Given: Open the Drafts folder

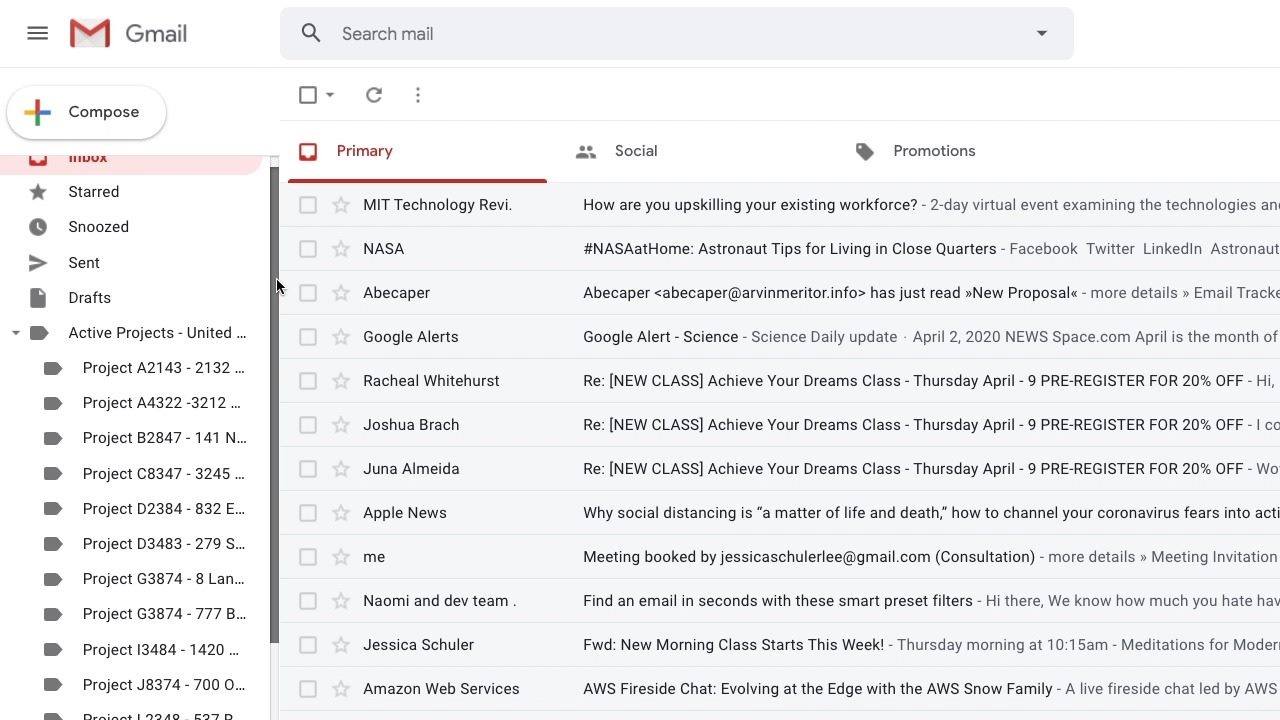Looking at the screenshot, I should pos(90,298).
